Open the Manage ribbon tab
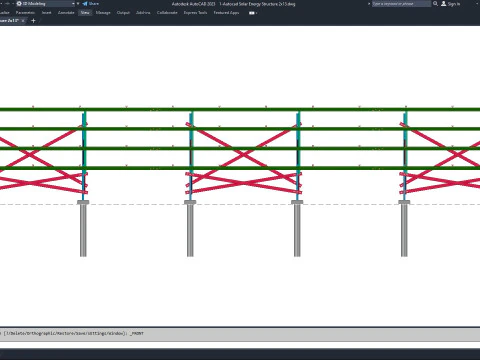Image resolution: width=480 pixels, height=360 pixels. tap(103, 13)
